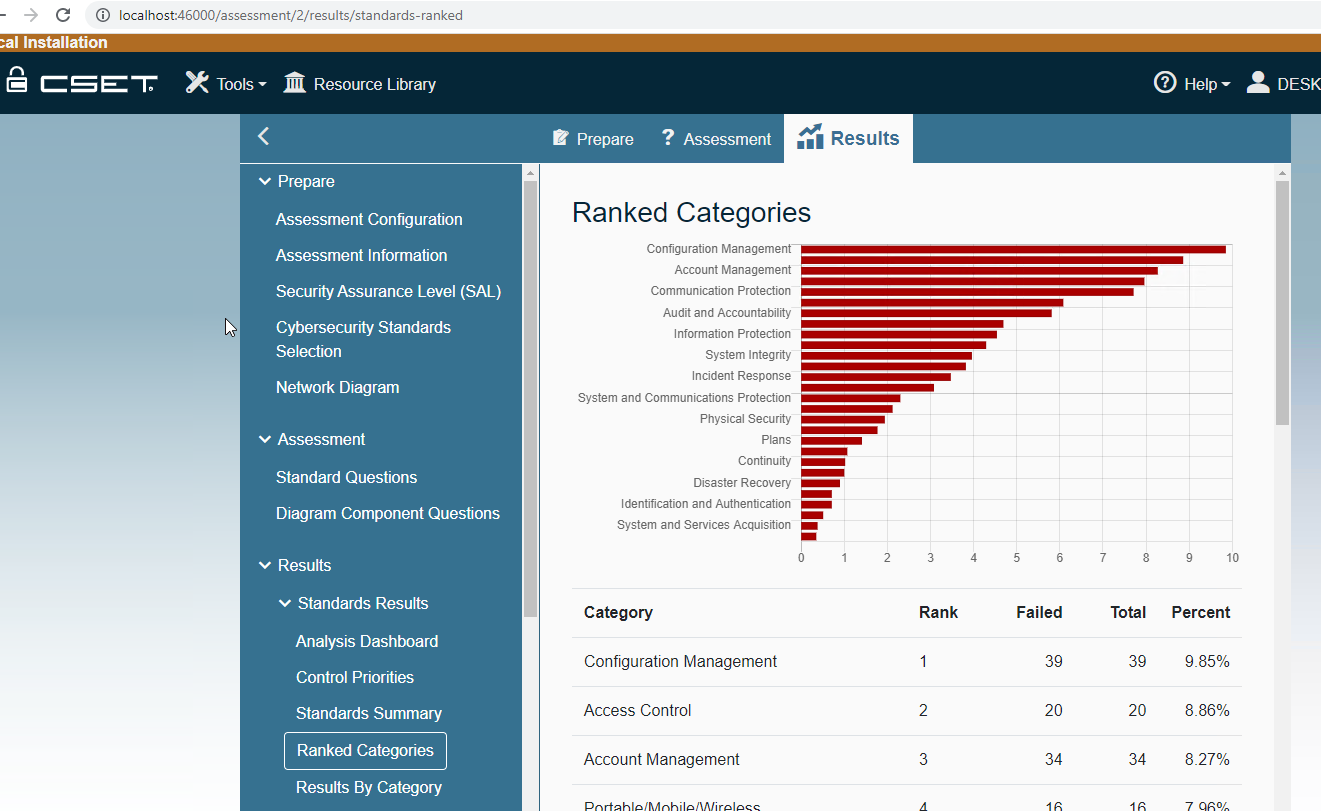Click the site info icon in address bar
The width and height of the screenshot is (1321, 811).
click(102, 15)
